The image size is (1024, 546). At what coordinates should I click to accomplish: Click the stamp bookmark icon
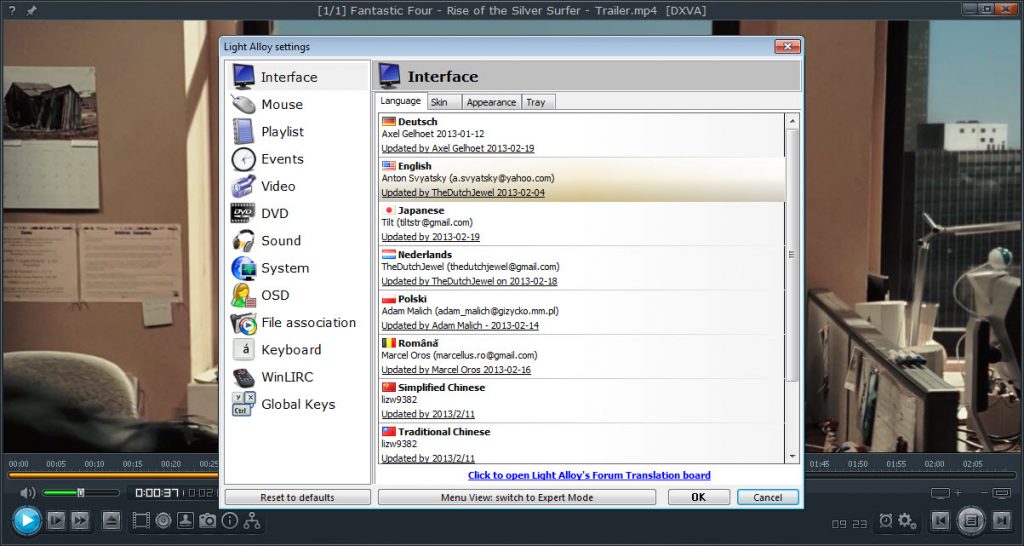pyautogui.click(x=185, y=521)
